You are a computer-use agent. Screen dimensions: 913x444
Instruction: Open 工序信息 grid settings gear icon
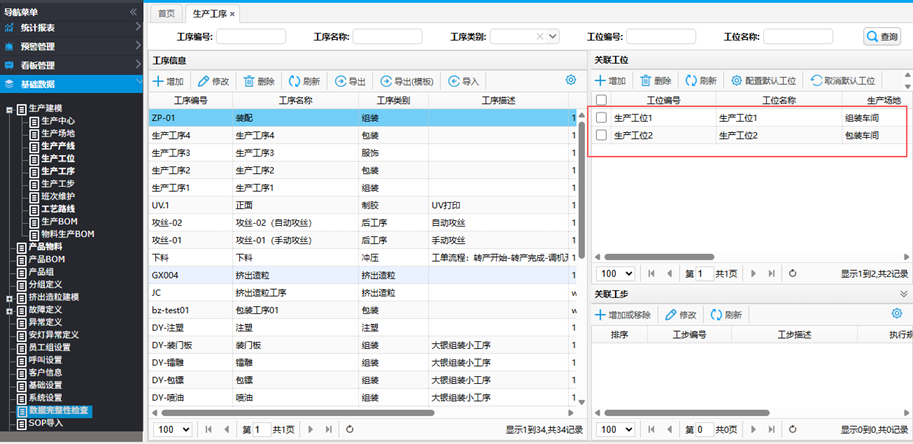tap(571, 80)
